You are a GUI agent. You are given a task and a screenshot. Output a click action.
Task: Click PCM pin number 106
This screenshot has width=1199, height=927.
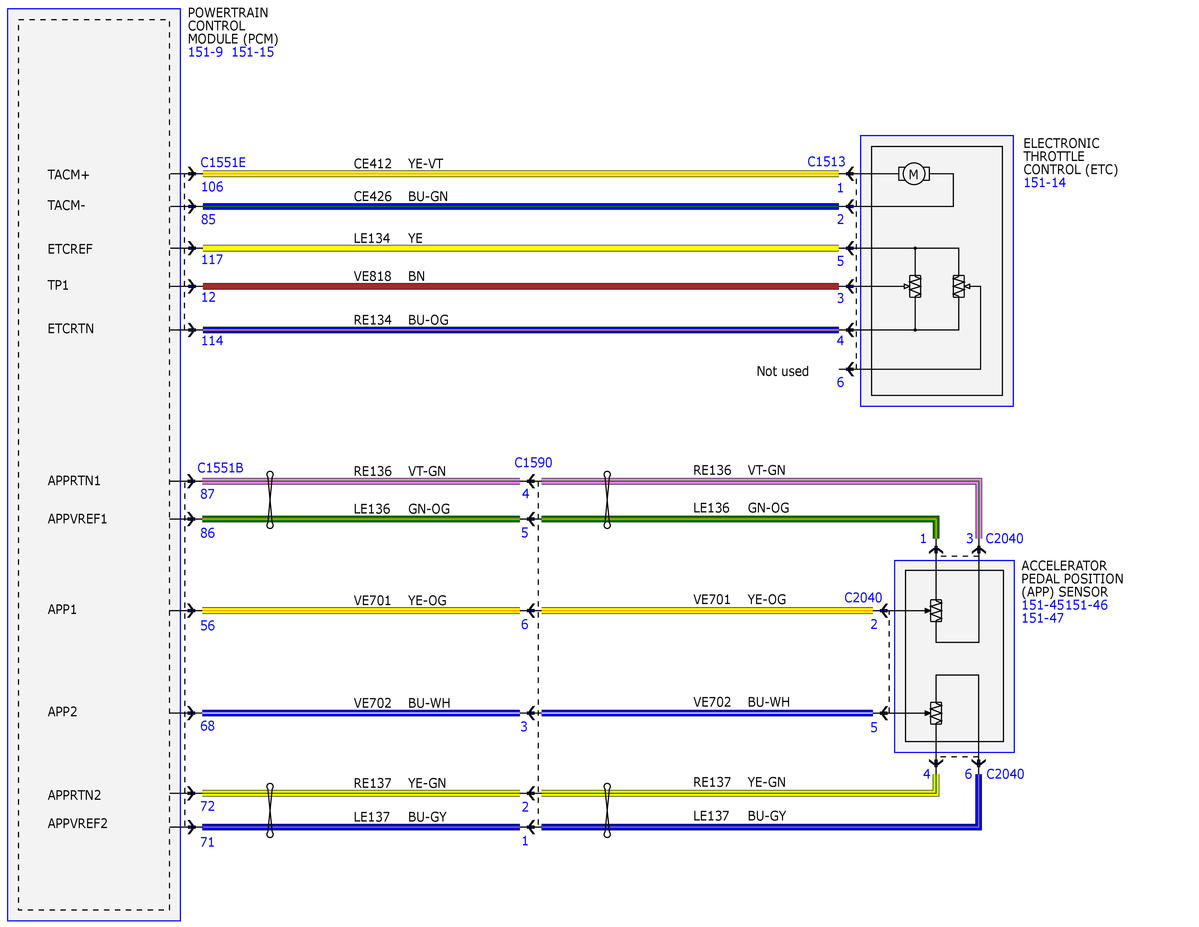pos(212,187)
